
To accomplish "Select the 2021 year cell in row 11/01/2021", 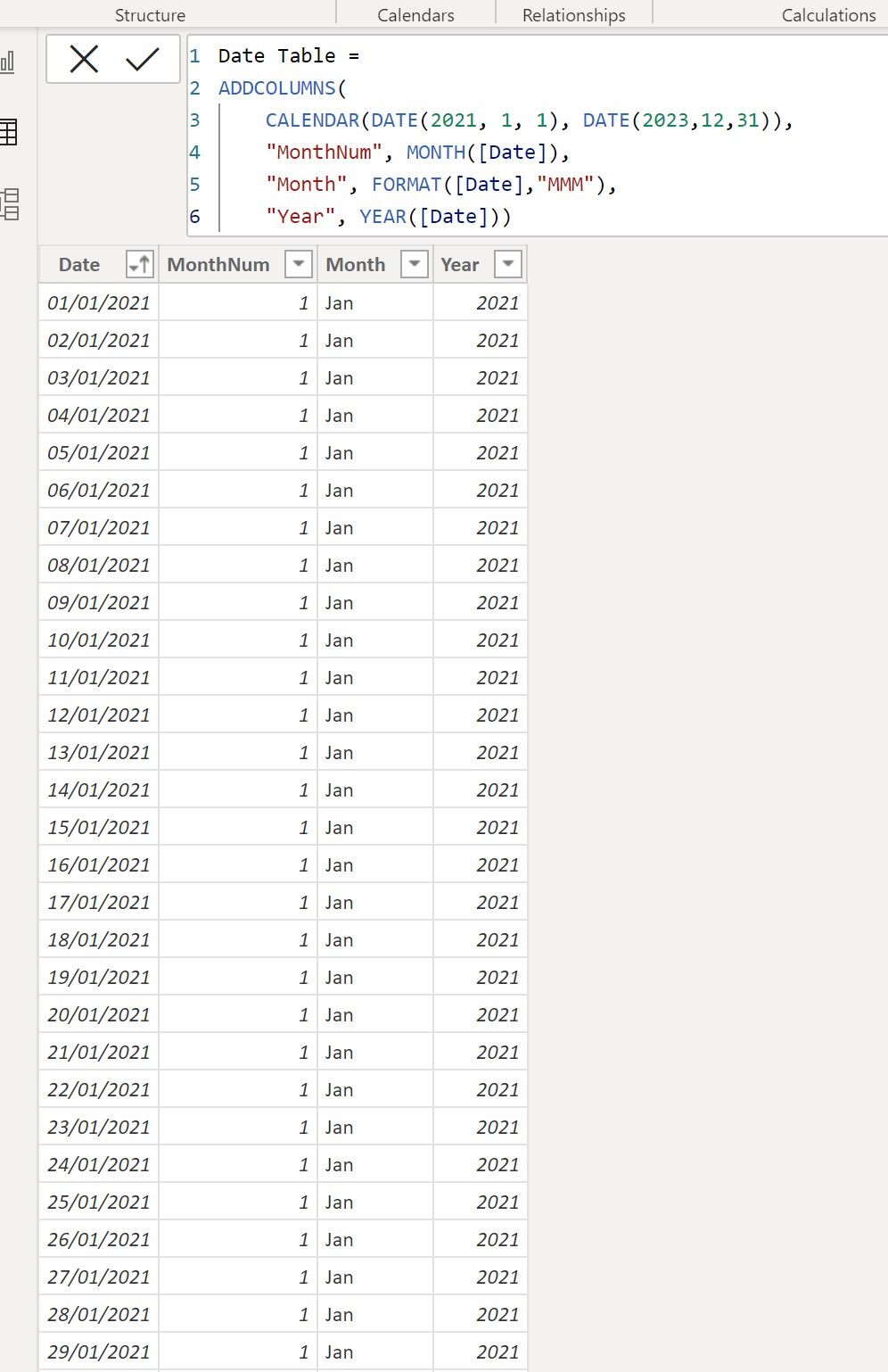I will pyautogui.click(x=481, y=677).
